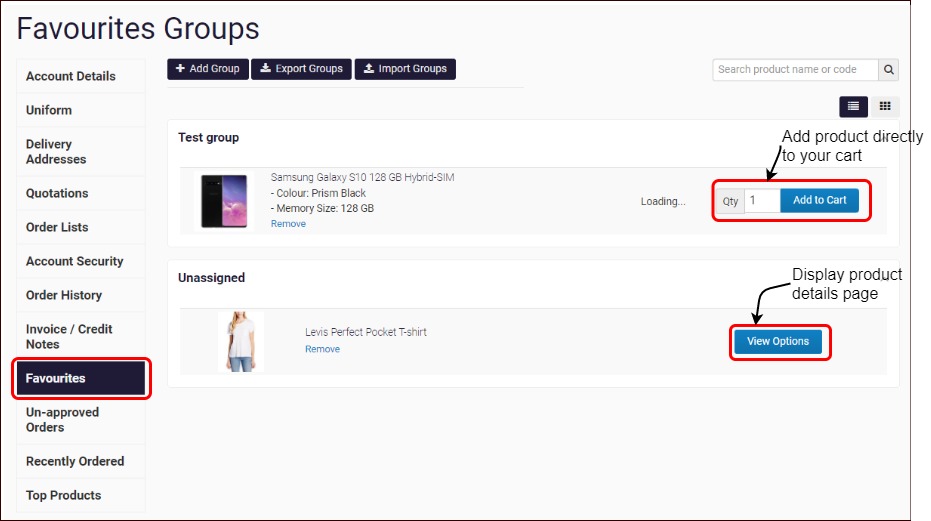
Task: Remove Levis T-shirt from favourites
Action: pos(322,349)
